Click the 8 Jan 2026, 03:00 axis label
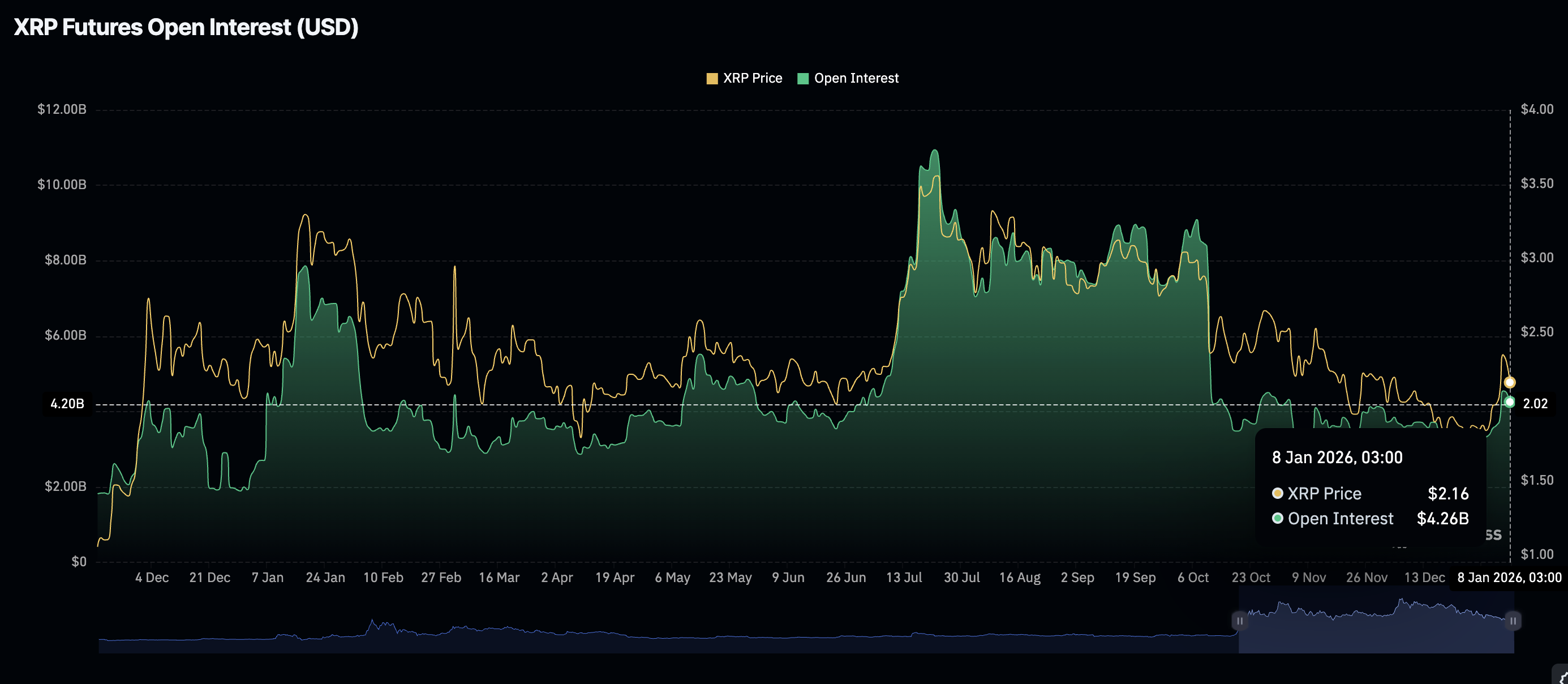 pyautogui.click(x=1509, y=578)
